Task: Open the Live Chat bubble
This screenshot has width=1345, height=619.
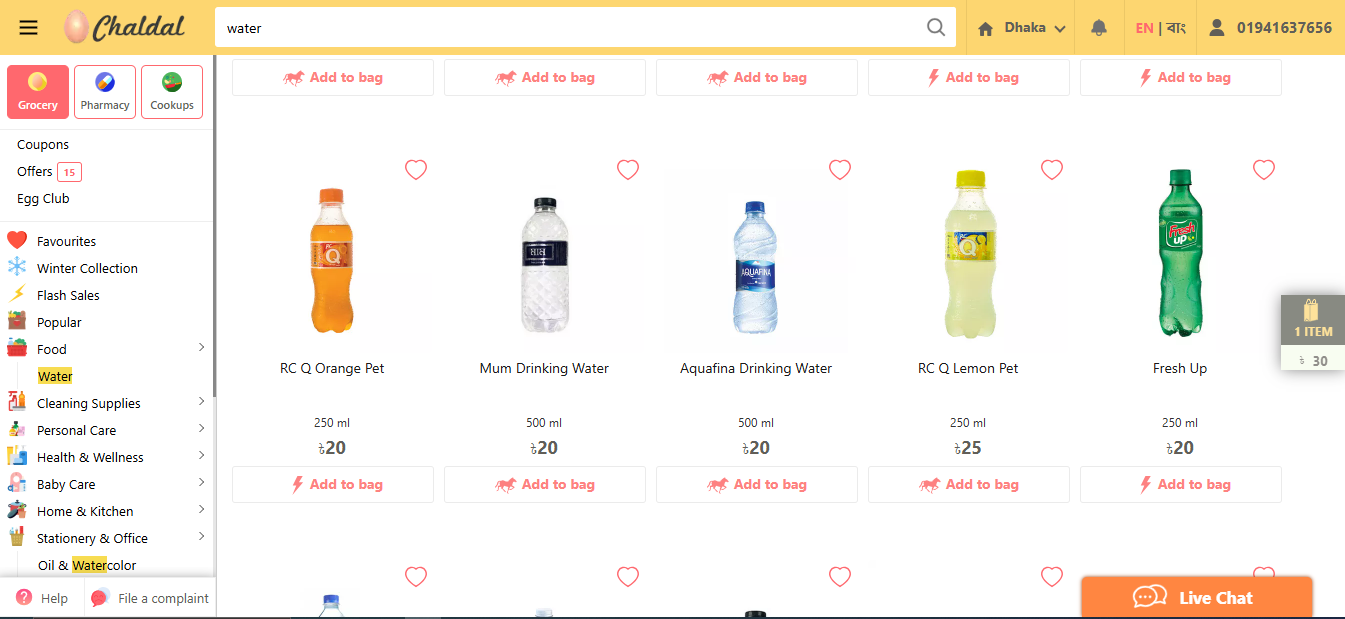Action: (x=1196, y=597)
